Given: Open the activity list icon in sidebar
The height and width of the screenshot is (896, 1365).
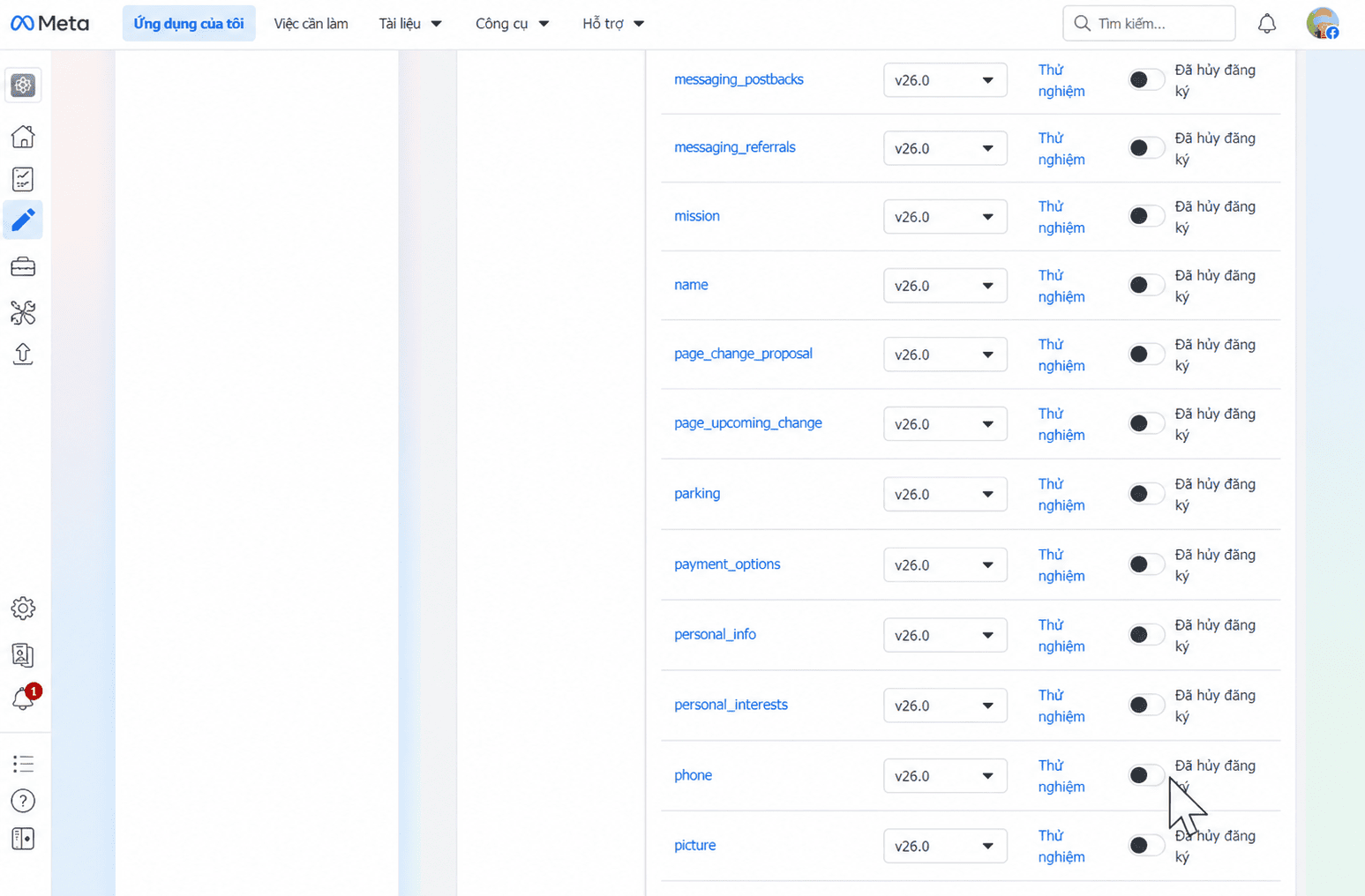Looking at the screenshot, I should pos(23,764).
